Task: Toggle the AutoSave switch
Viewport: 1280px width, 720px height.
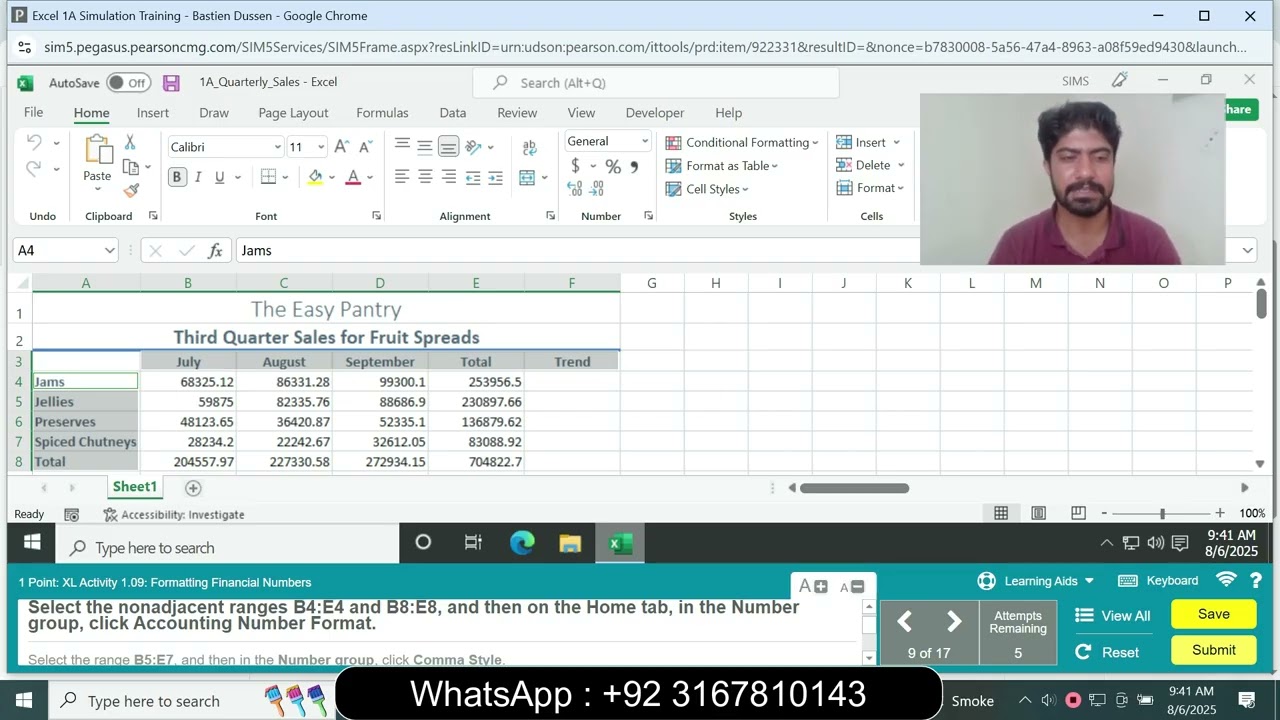Action: click(128, 83)
